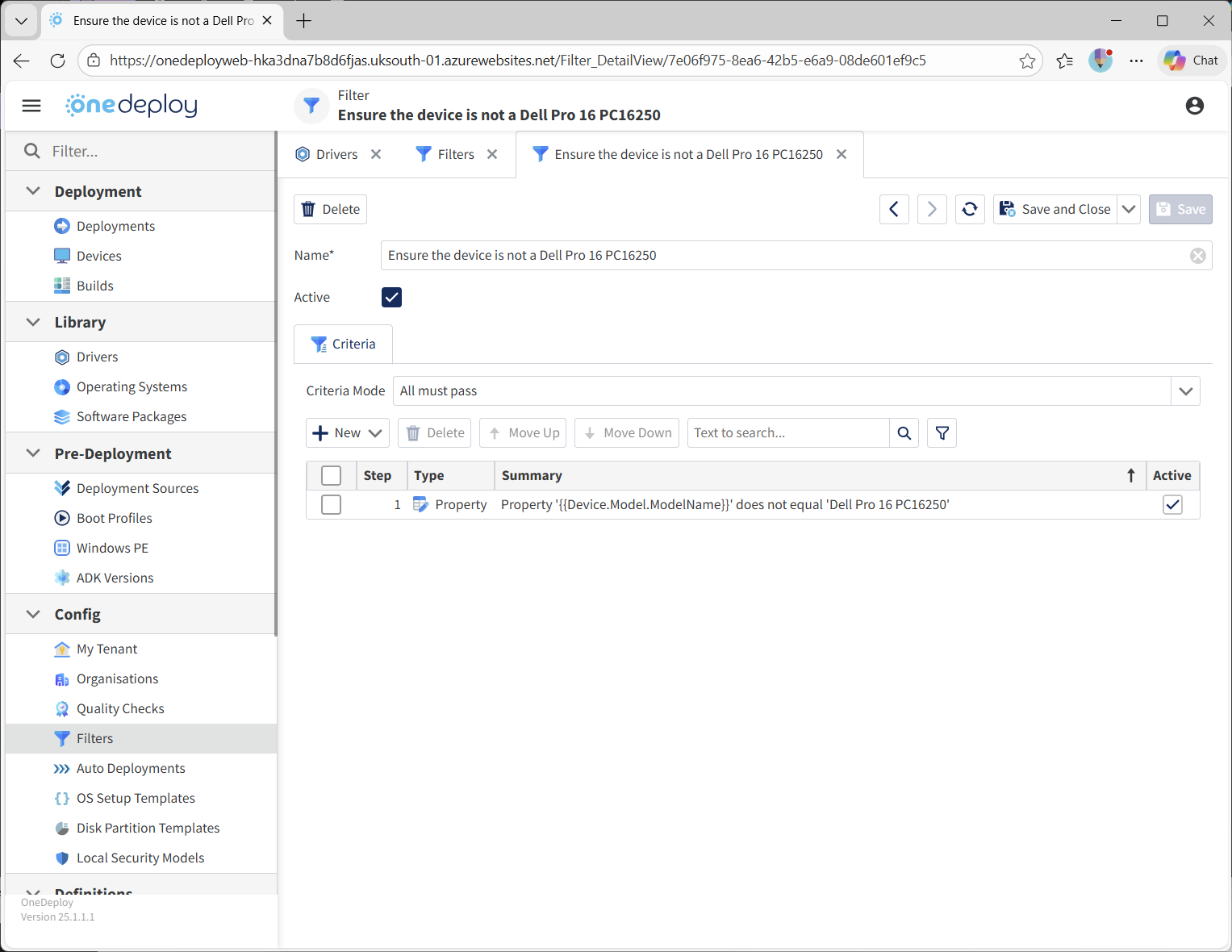Clear the Name field with the X icon
This screenshot has width=1232, height=952.
(x=1198, y=256)
